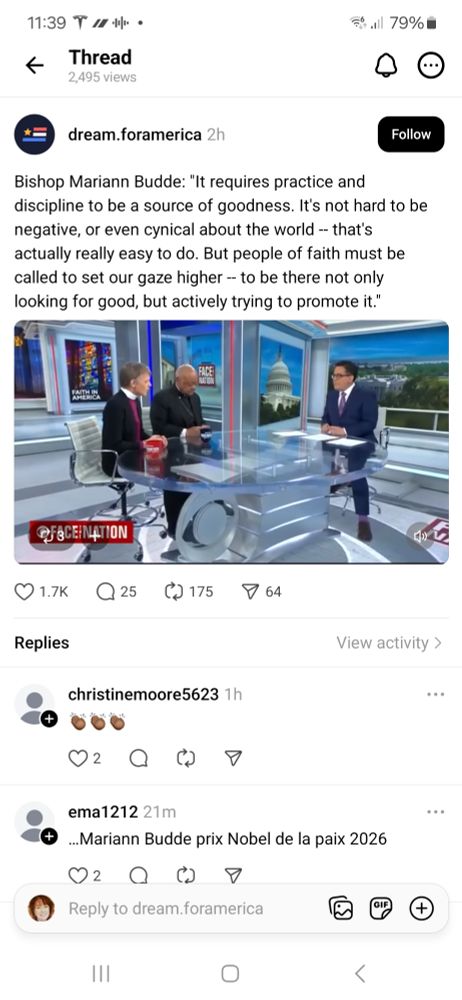Viewport: 462px width, 1000px height.
Task: Tap Reply to dream.foramerica field
Action: click(165, 908)
